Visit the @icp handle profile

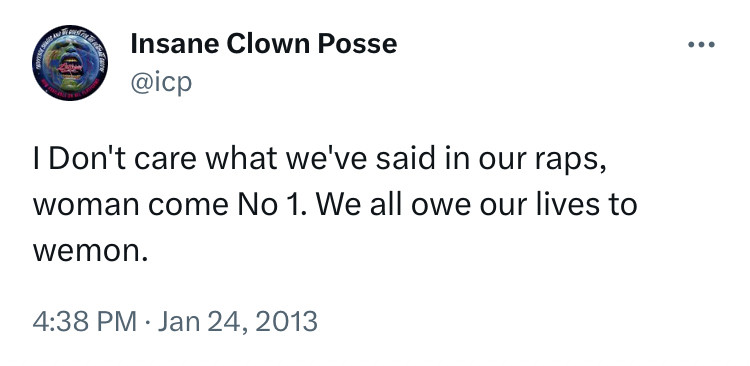[161, 83]
